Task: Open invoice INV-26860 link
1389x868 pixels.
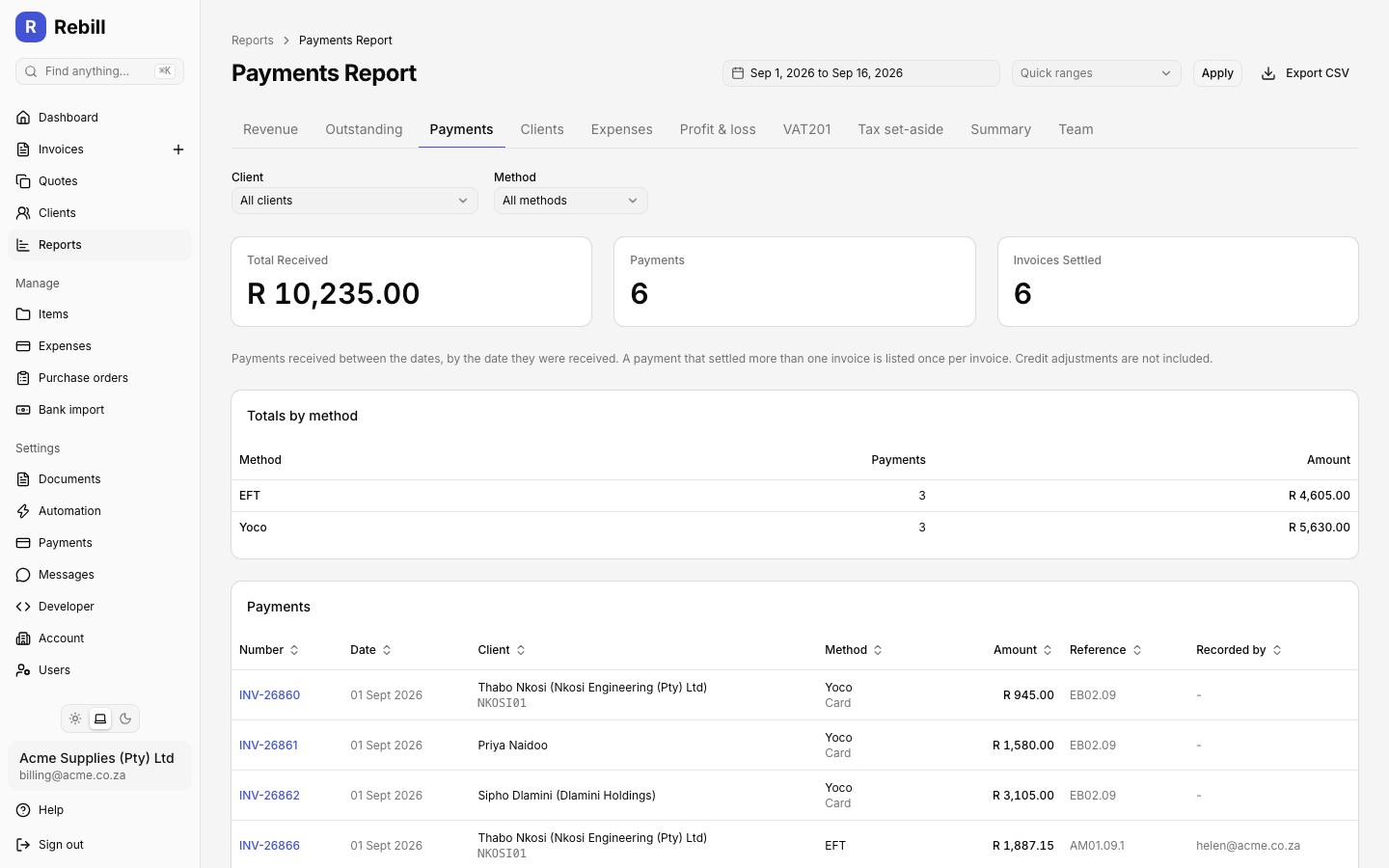Action: point(269,695)
